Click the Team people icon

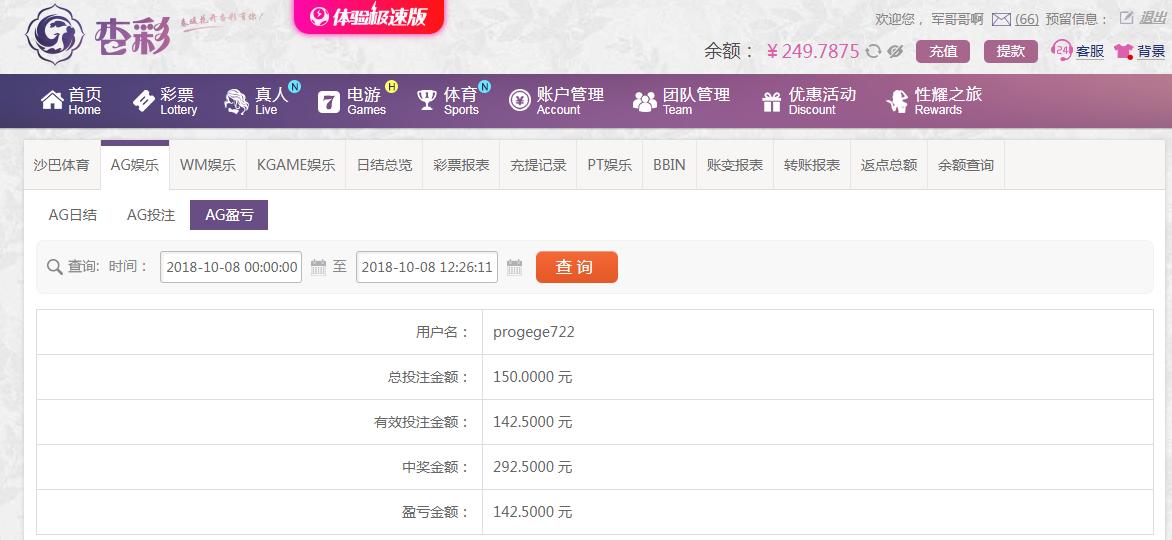coord(644,102)
